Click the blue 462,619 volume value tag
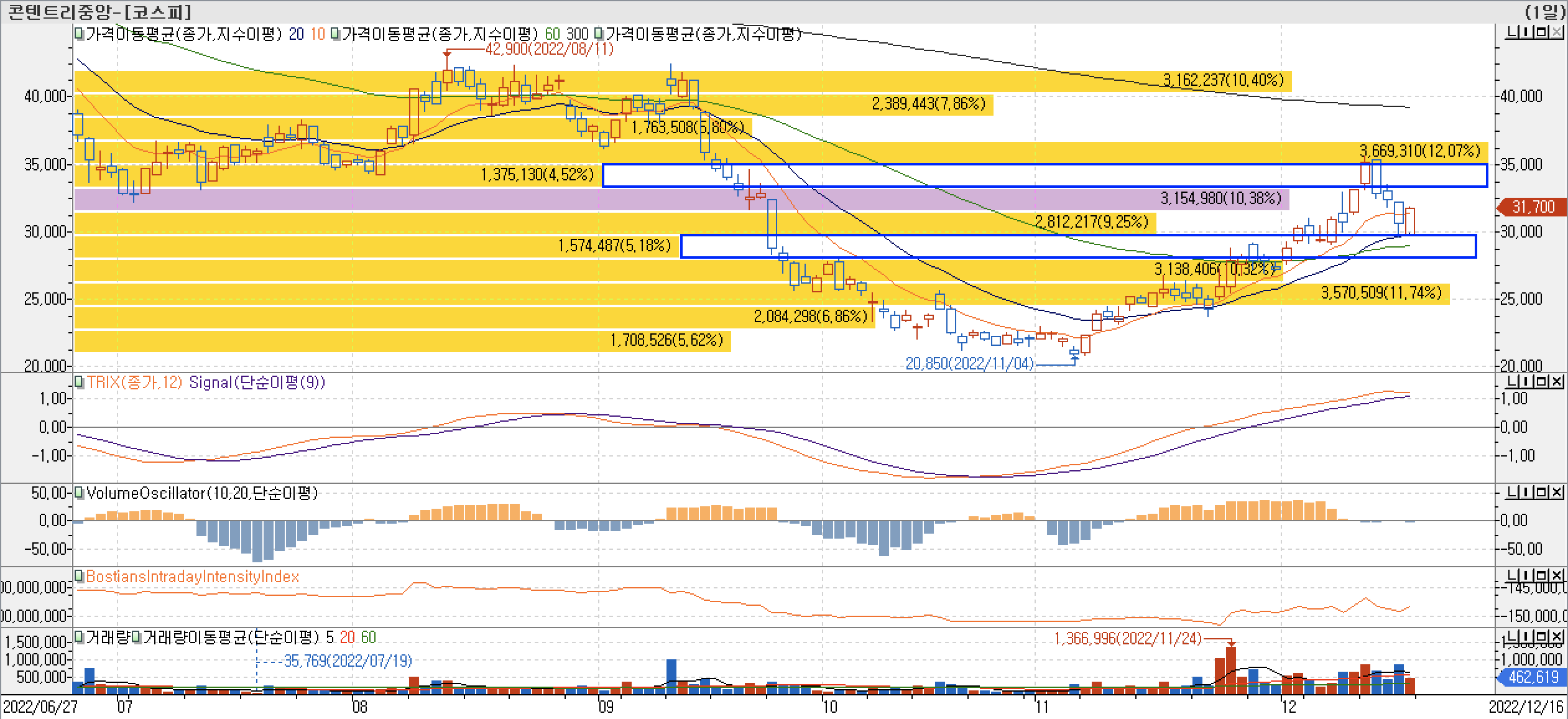1568x719 pixels. click(1533, 677)
